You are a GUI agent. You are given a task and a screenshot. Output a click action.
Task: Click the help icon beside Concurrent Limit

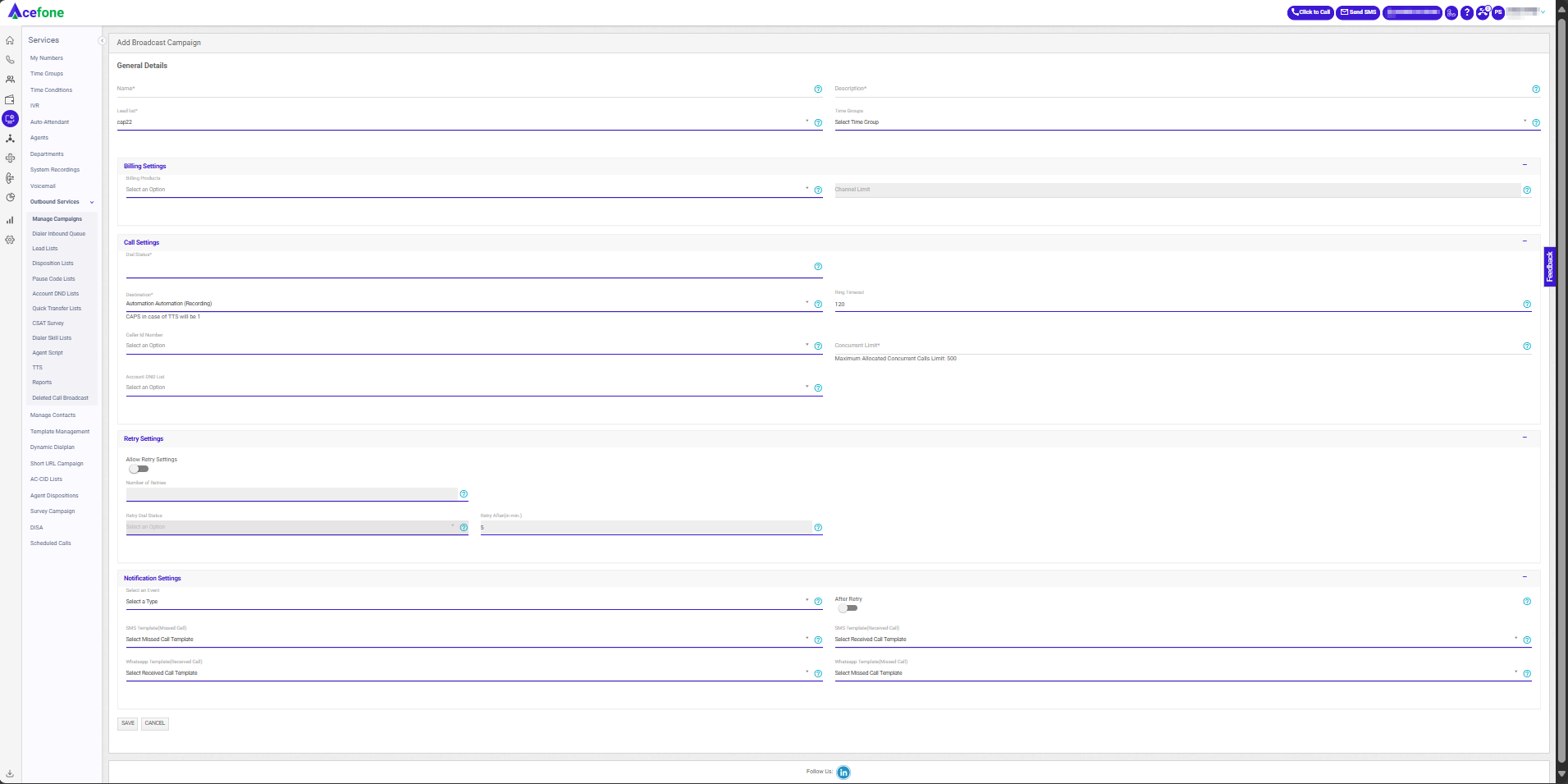pyautogui.click(x=1527, y=346)
